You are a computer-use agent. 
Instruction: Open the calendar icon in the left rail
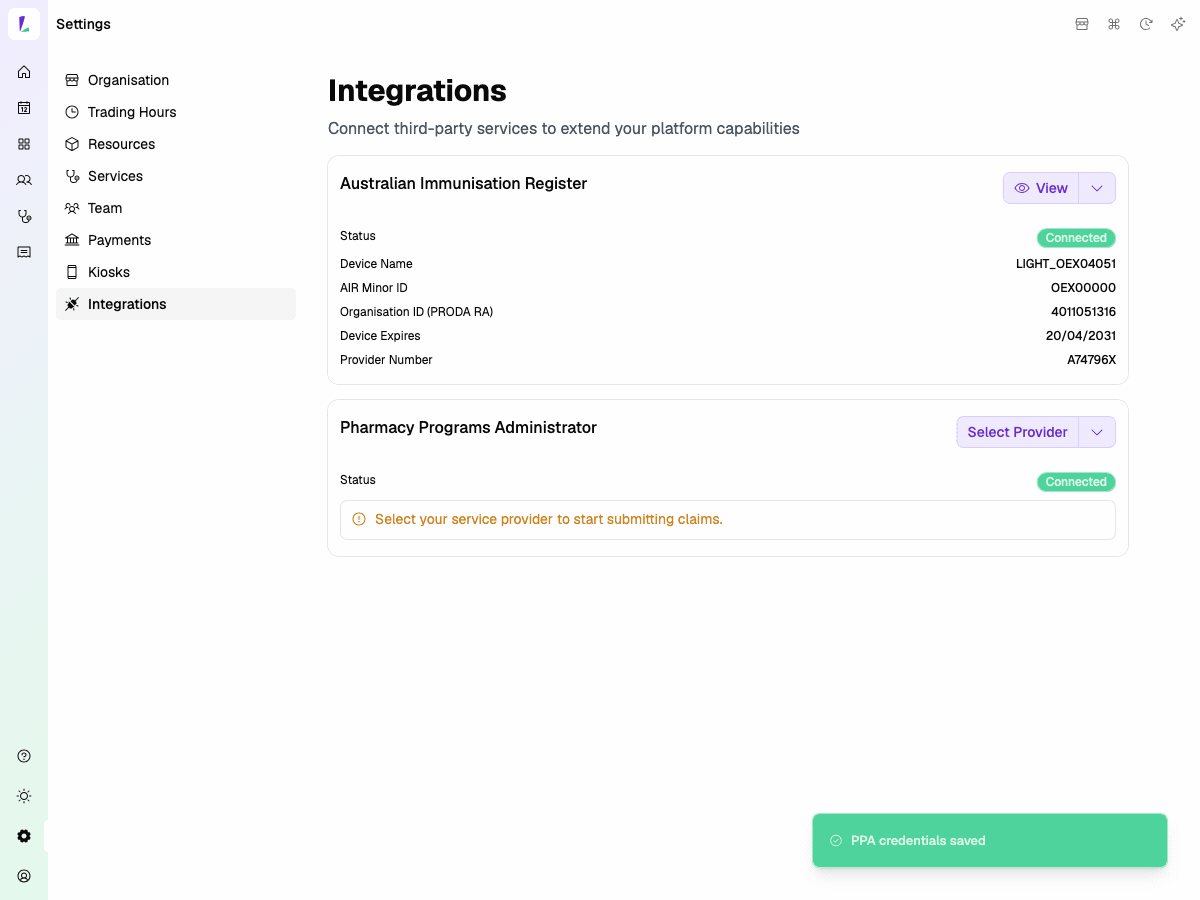coord(24,108)
